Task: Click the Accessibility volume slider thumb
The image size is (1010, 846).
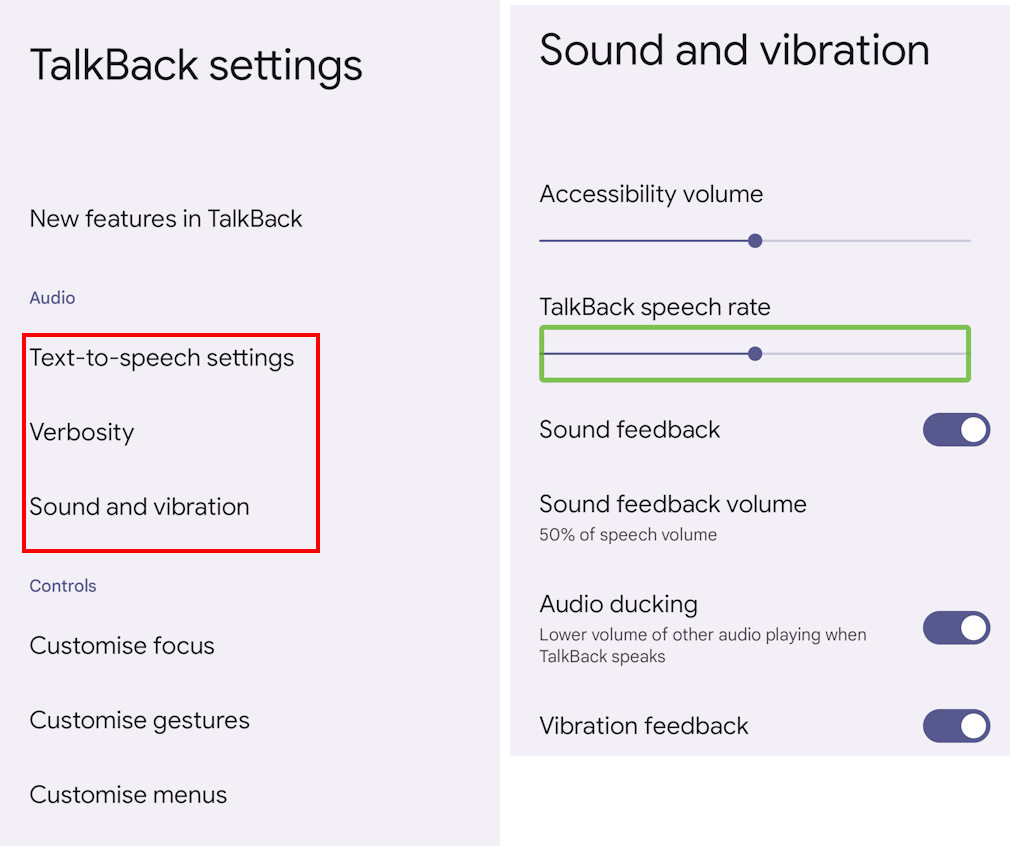Action: pyautogui.click(x=755, y=240)
